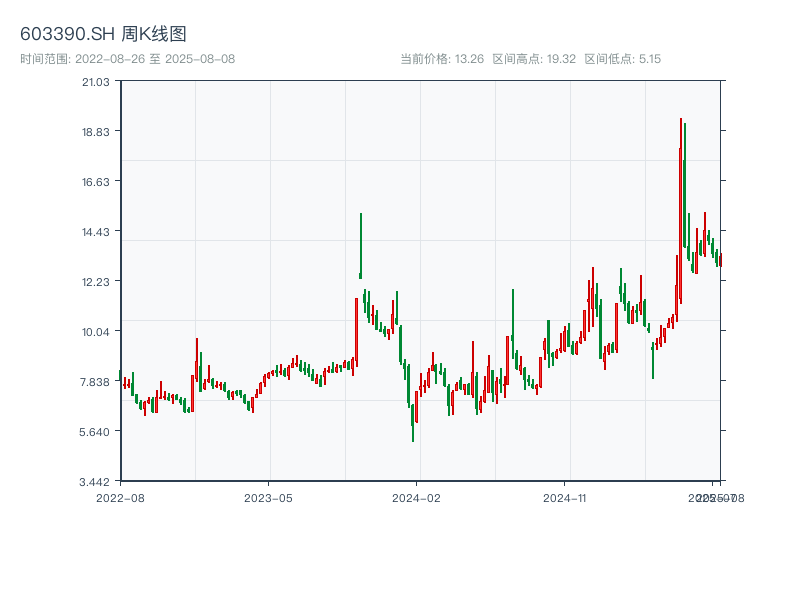This screenshot has width=800, height=600.
Task: Click x-axis label 2024-11
Action: pyautogui.click(x=564, y=498)
